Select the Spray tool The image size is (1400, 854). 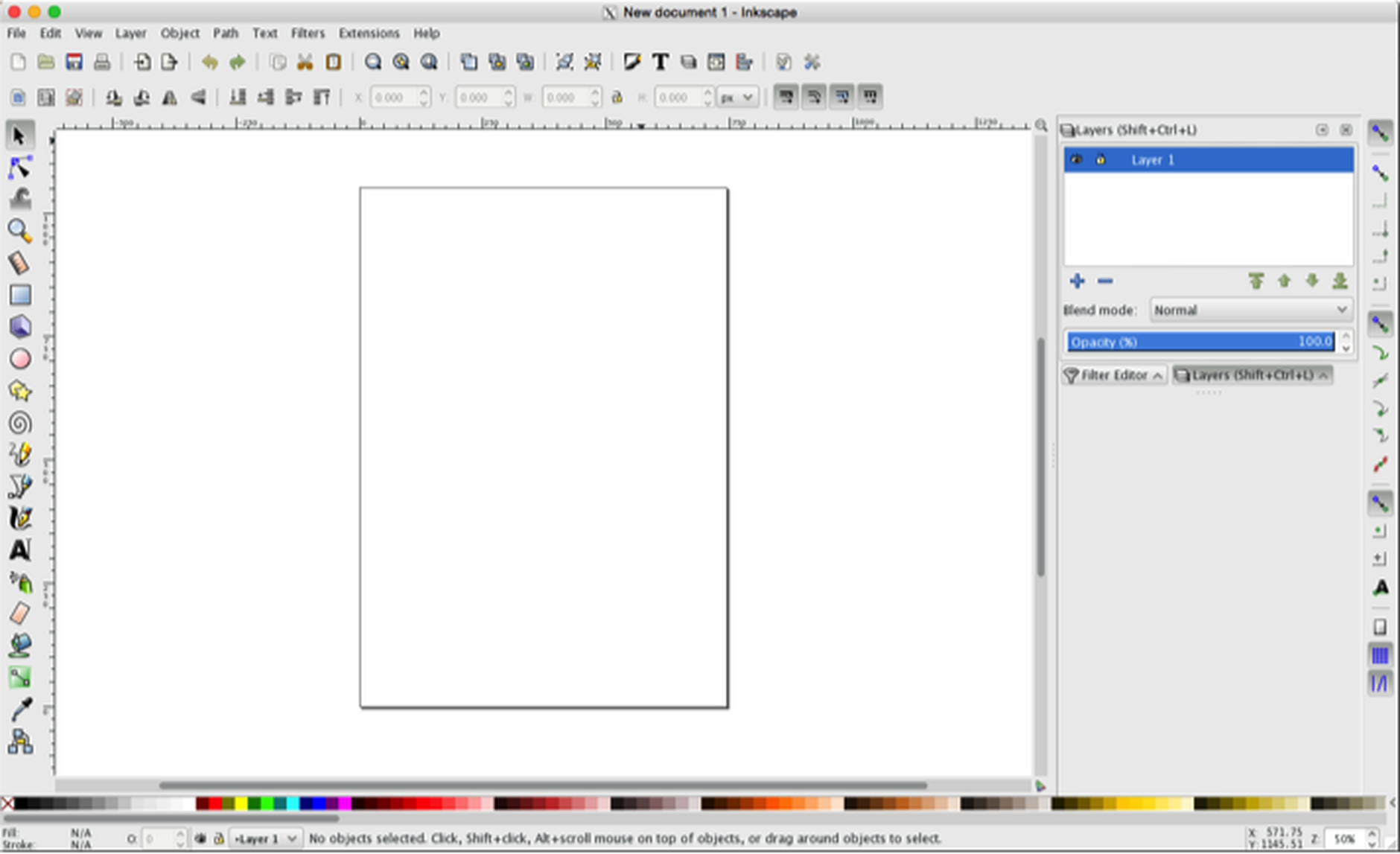coord(20,582)
